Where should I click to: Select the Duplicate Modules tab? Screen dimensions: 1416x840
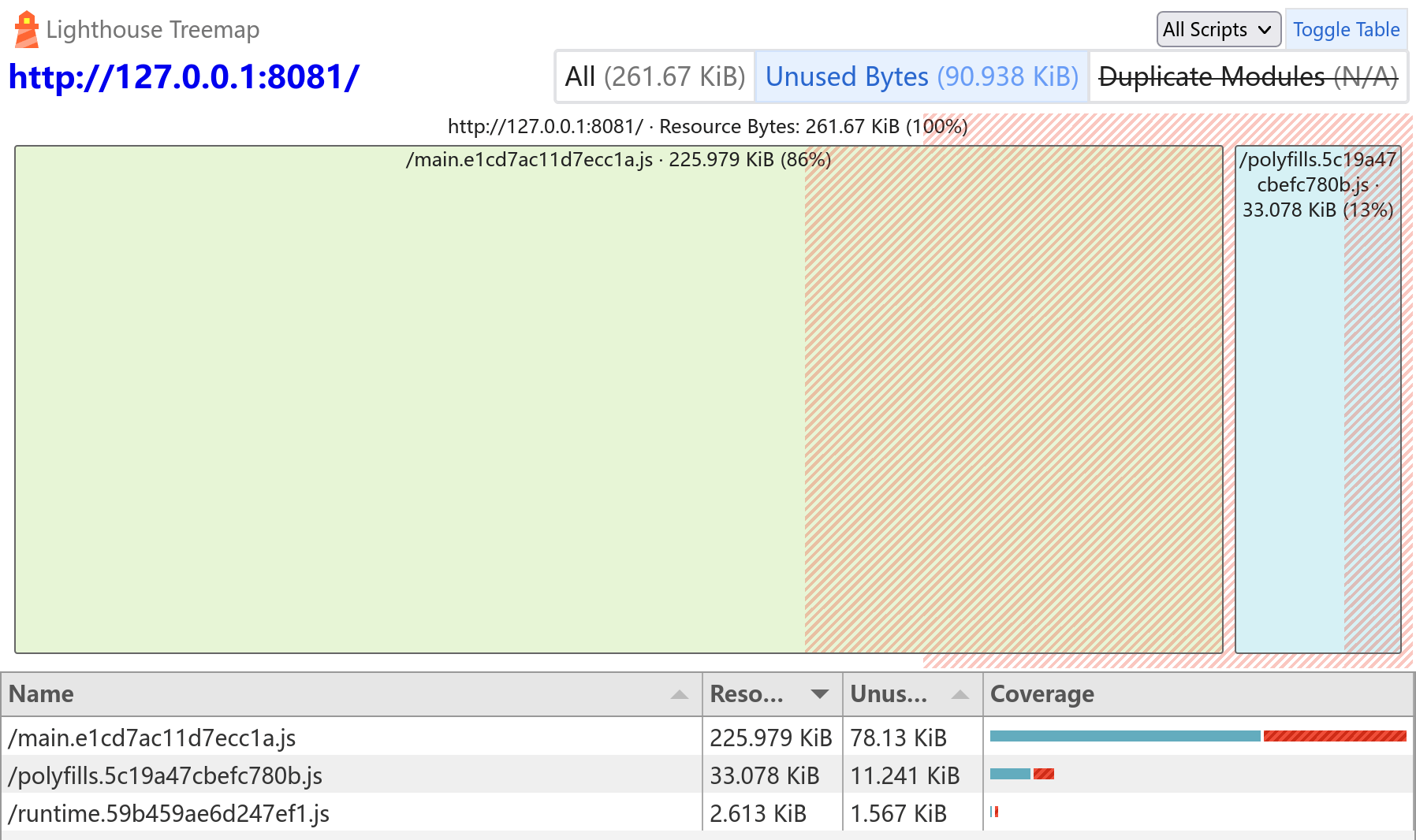click(x=1248, y=76)
